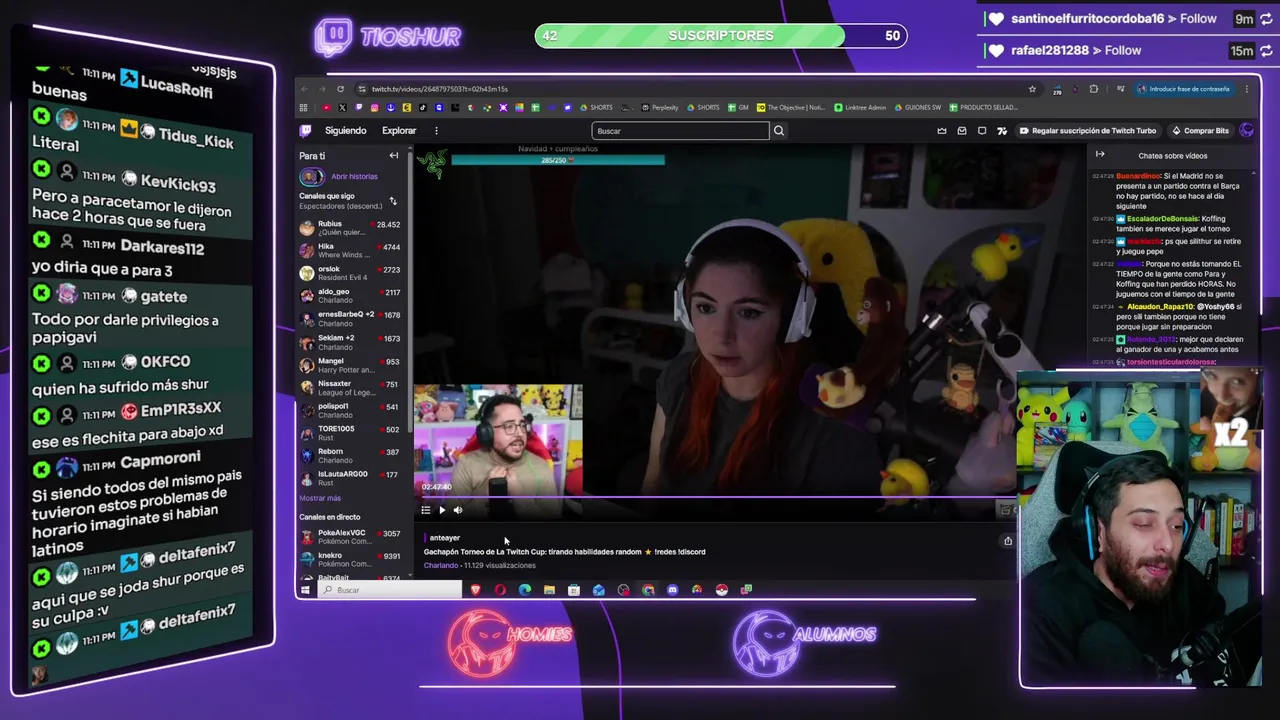1280x720 pixels.
Task: Open the browser apps grid icon
Action: 303,108
